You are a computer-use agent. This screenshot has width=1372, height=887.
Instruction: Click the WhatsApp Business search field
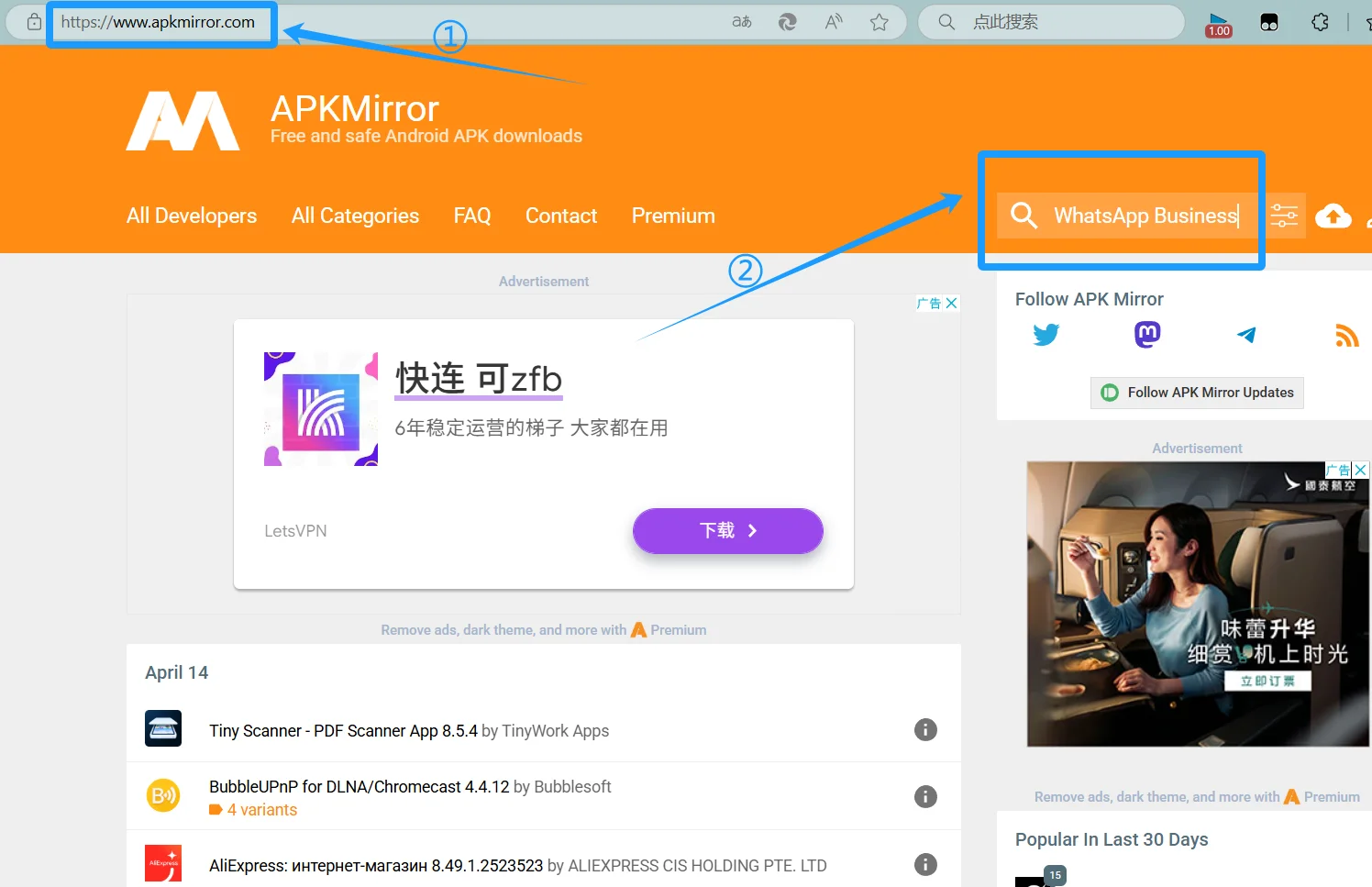(1146, 216)
